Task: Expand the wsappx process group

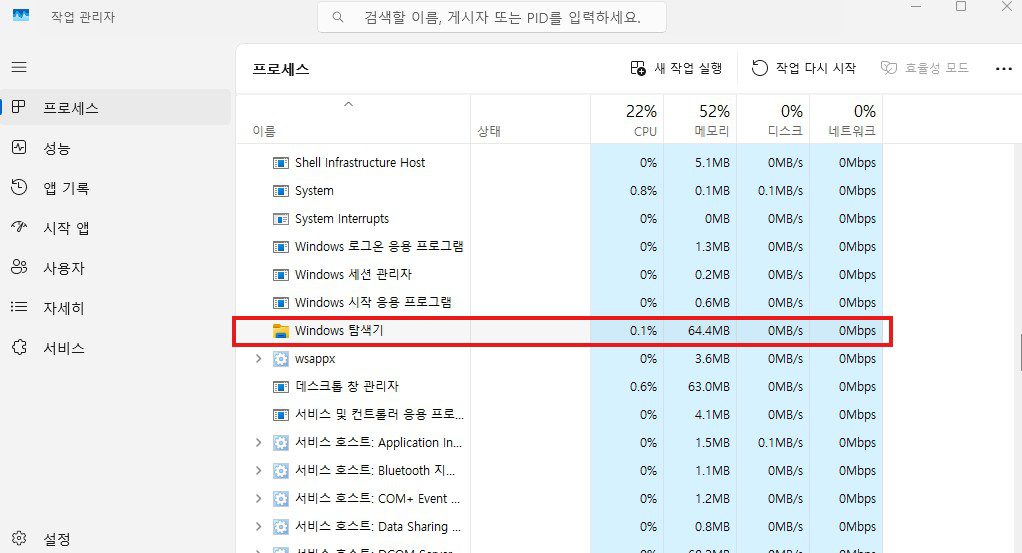Action: pos(258,358)
